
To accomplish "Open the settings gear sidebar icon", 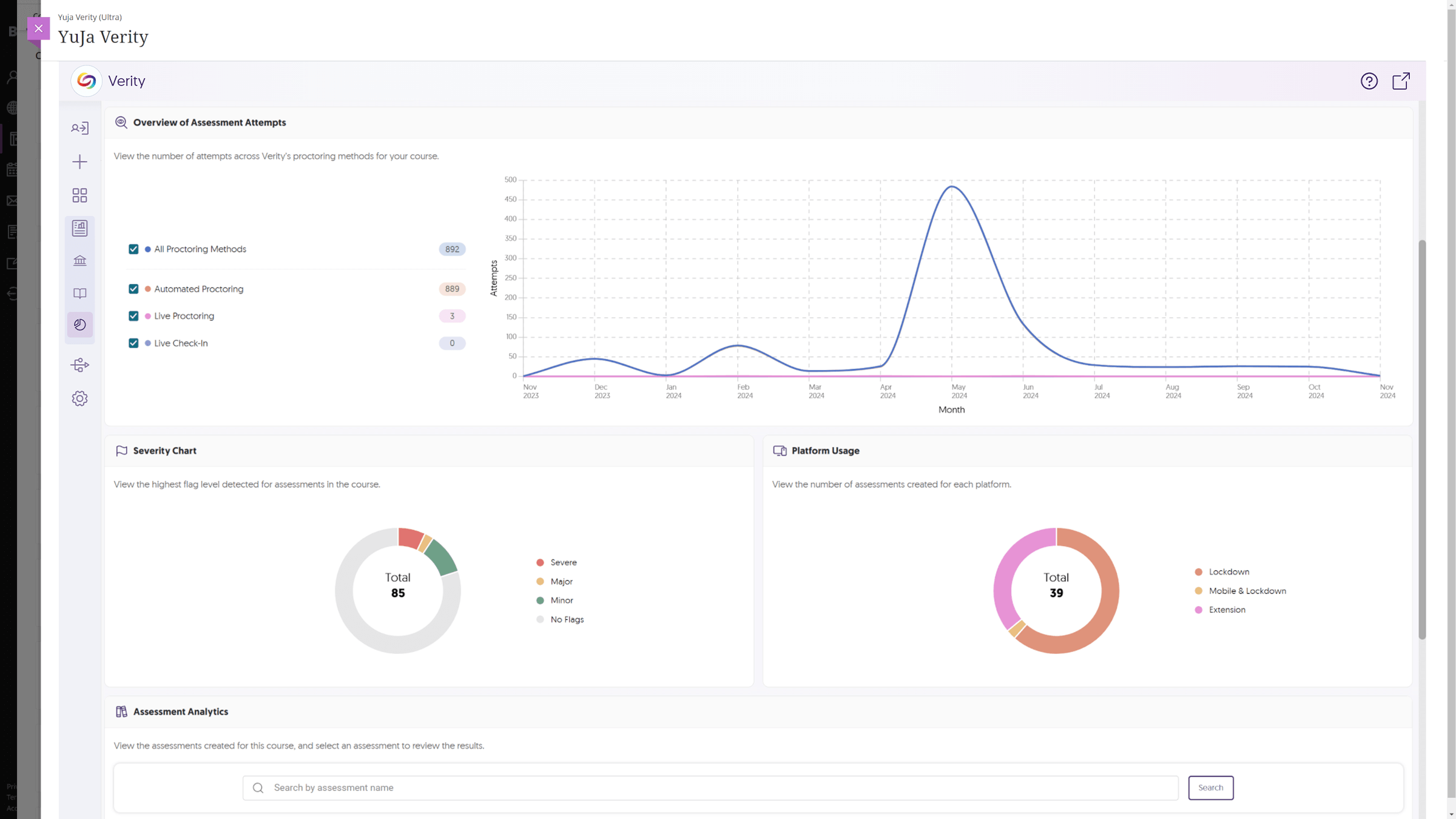I will [x=79, y=399].
